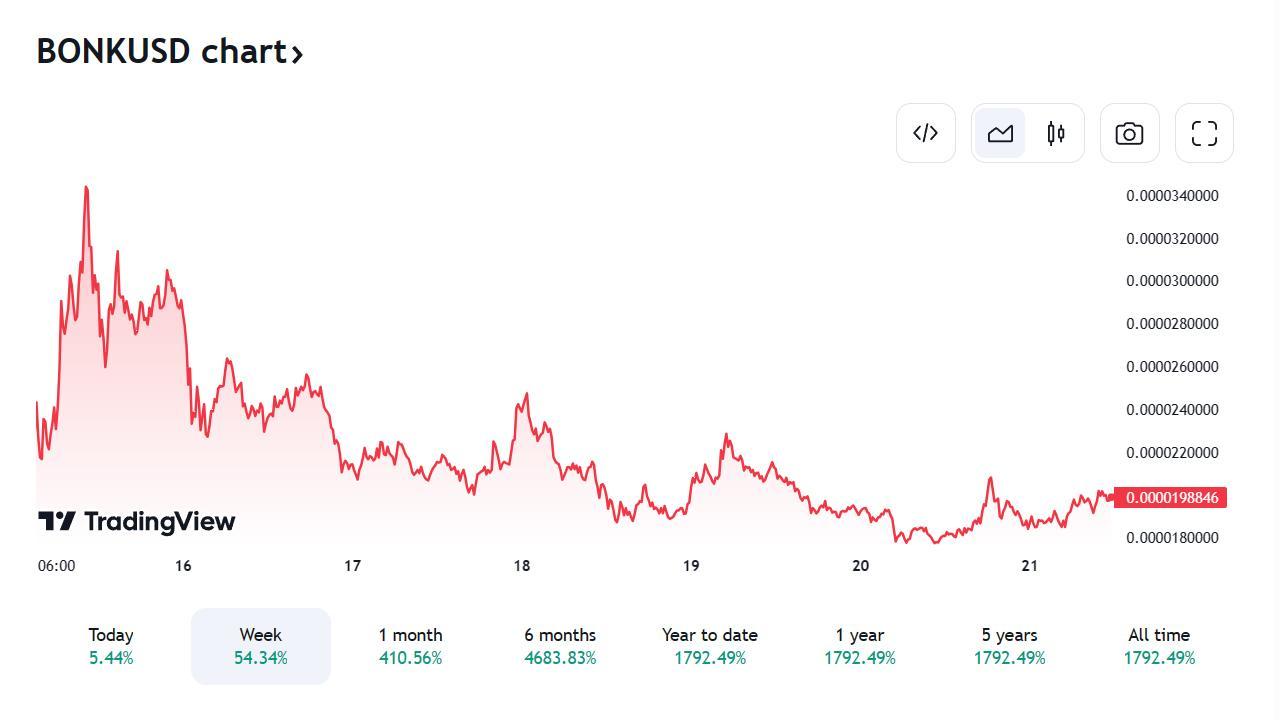Click the 18 date marker on time axis
The image size is (1280, 720).
click(x=522, y=566)
